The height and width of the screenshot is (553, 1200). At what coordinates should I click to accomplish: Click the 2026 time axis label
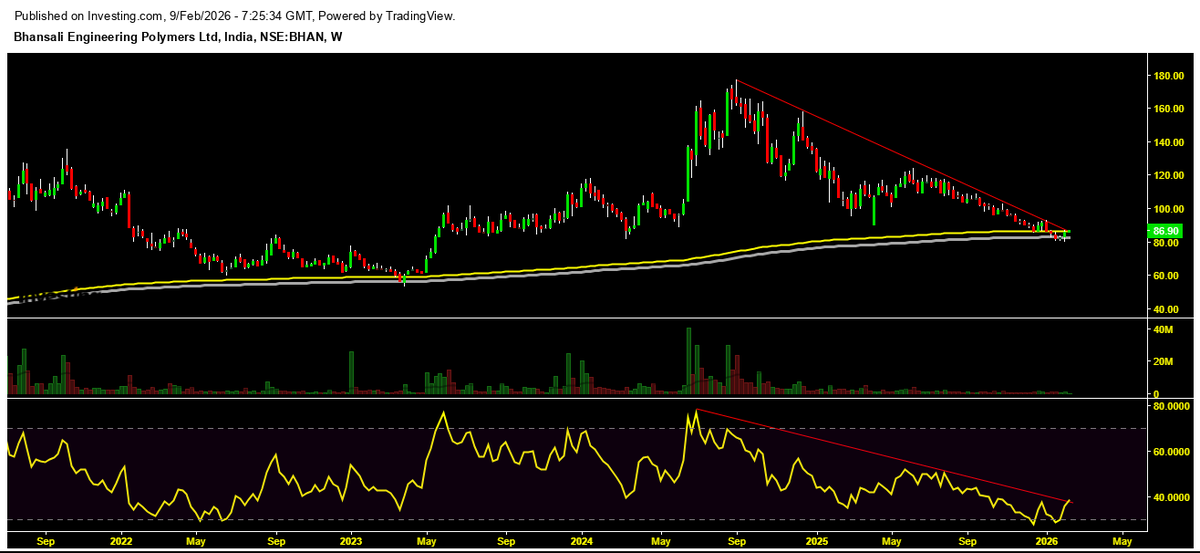coord(1047,541)
